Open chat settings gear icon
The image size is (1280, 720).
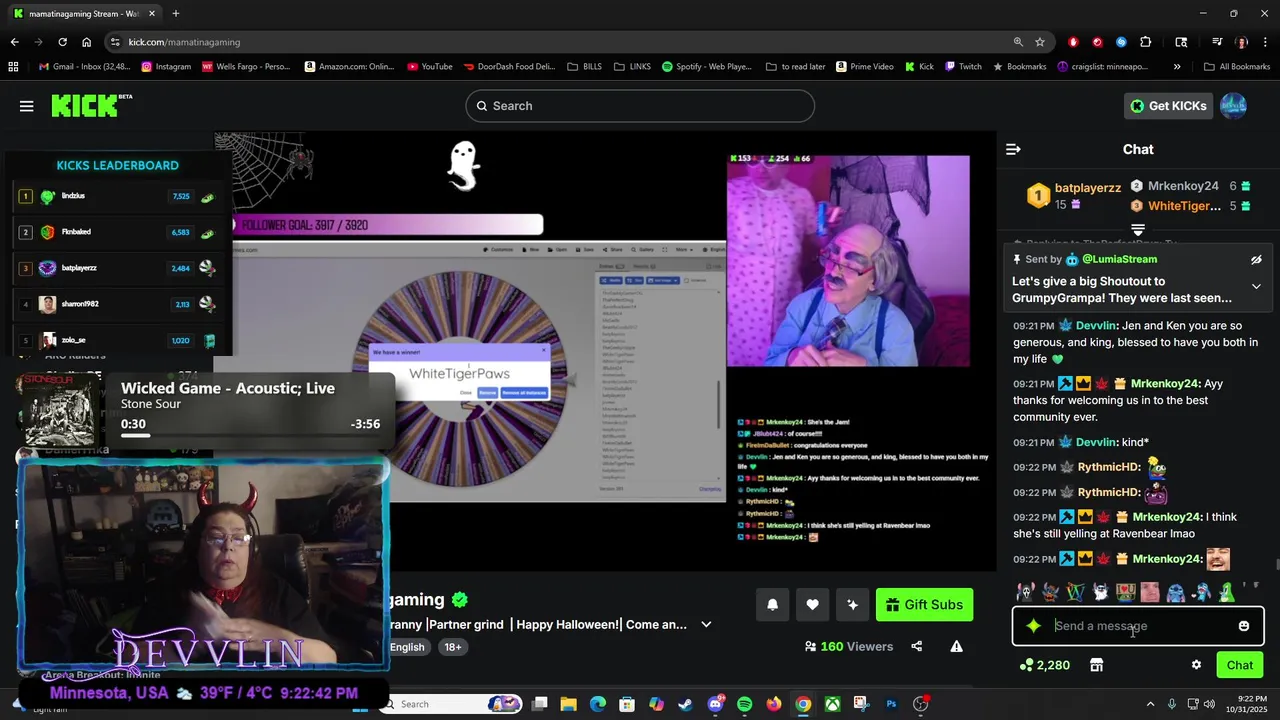click(x=1196, y=665)
